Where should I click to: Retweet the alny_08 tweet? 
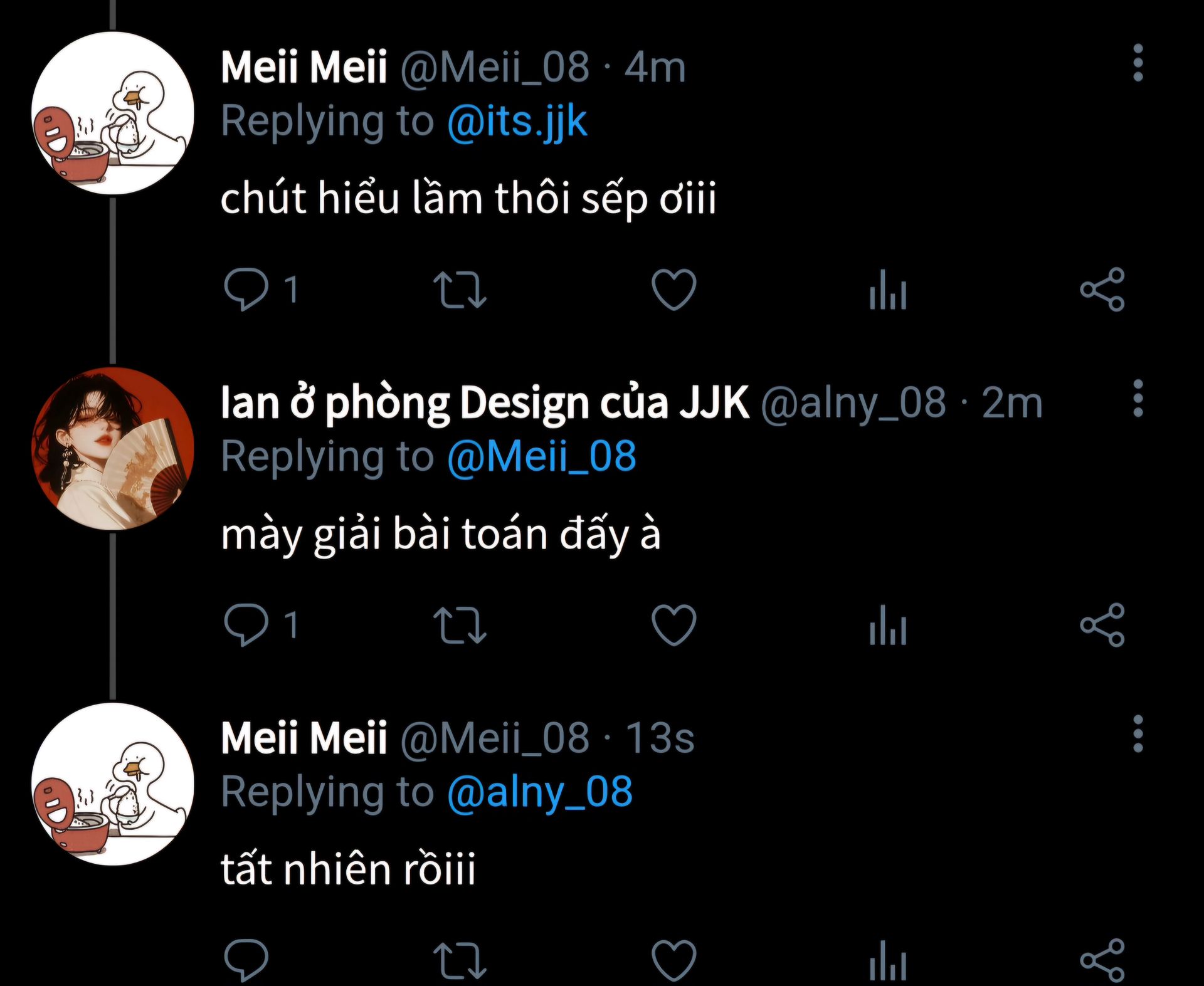coord(460,625)
